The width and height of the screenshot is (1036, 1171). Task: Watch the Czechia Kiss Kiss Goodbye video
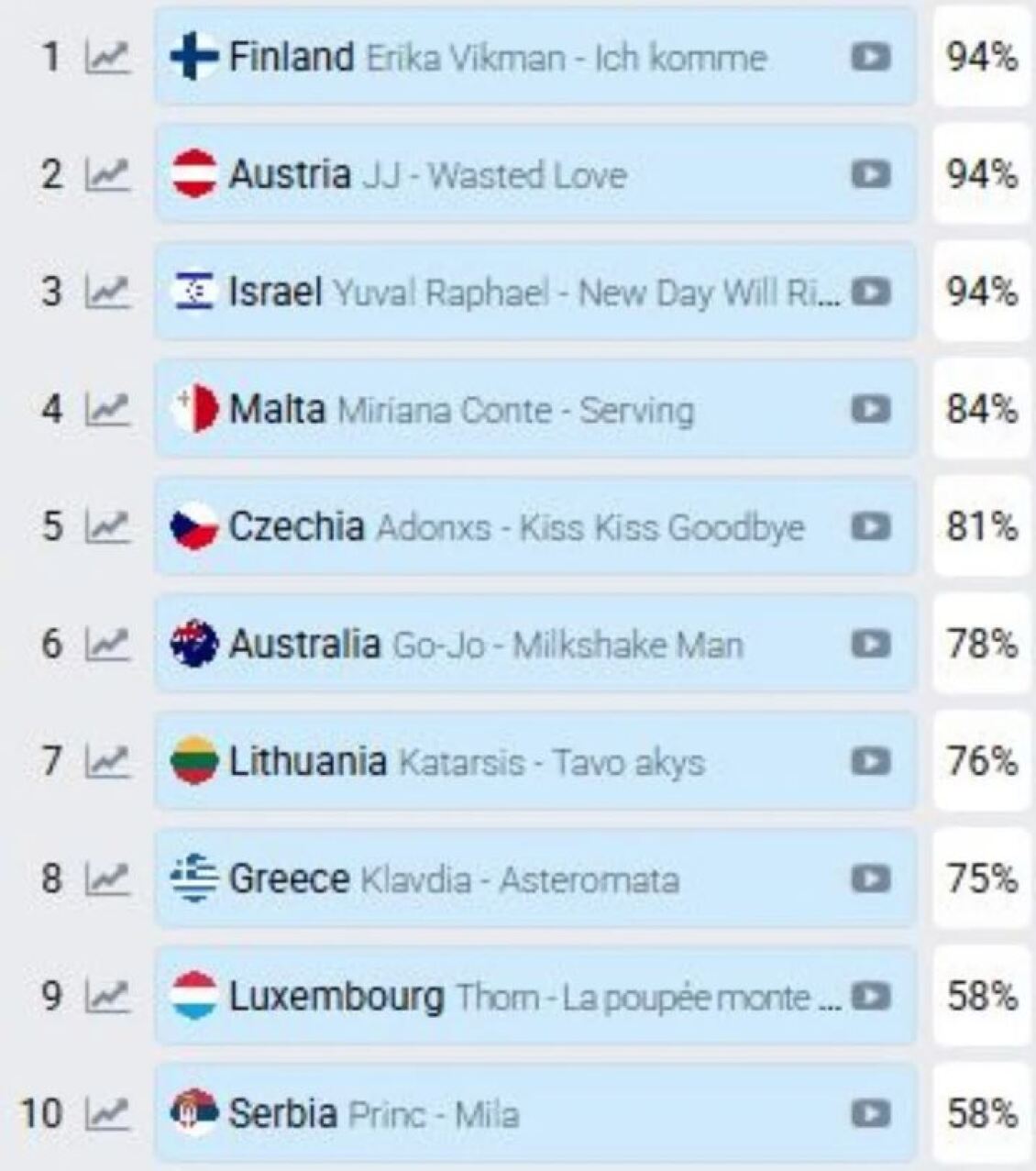click(870, 526)
